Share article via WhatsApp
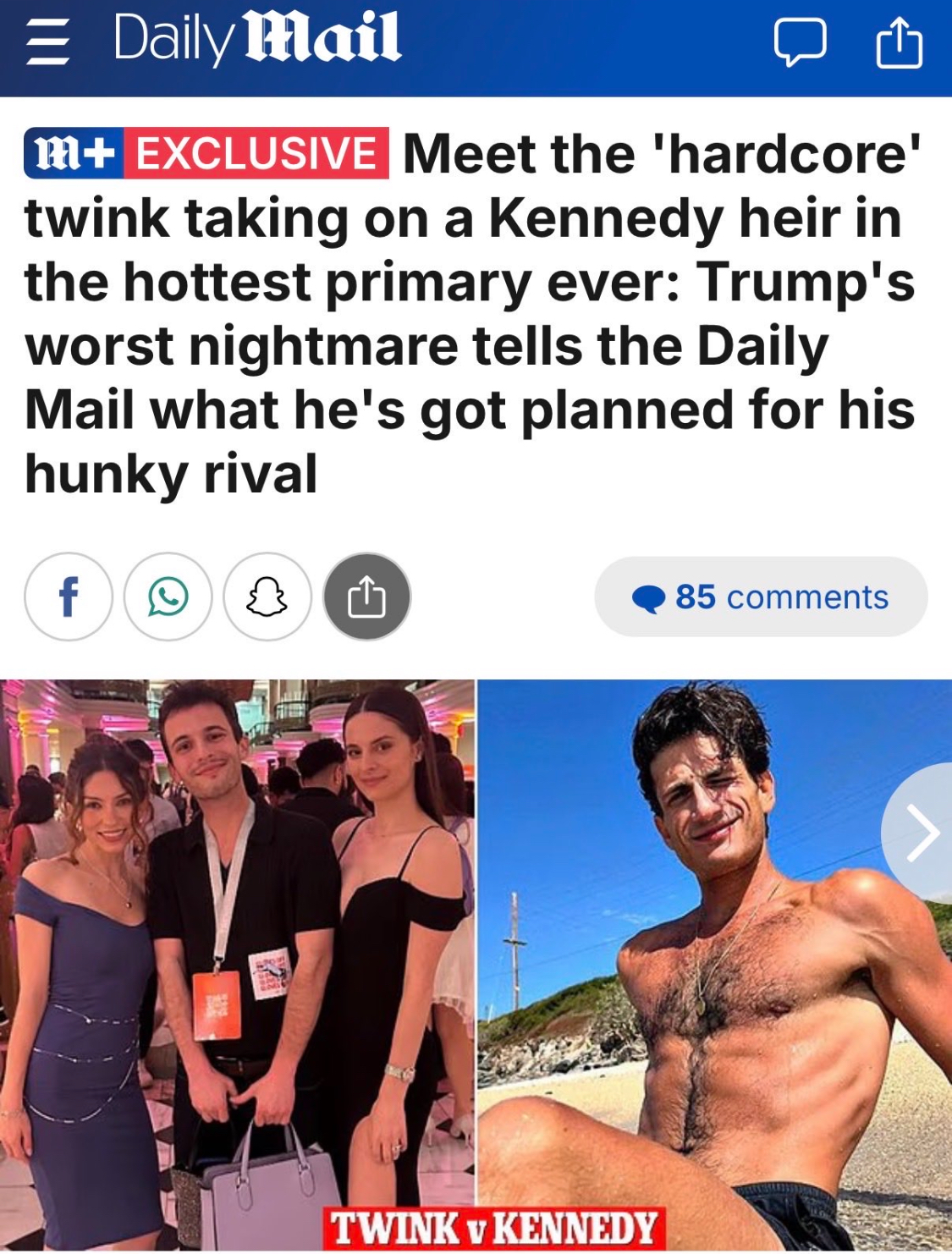 [168, 597]
